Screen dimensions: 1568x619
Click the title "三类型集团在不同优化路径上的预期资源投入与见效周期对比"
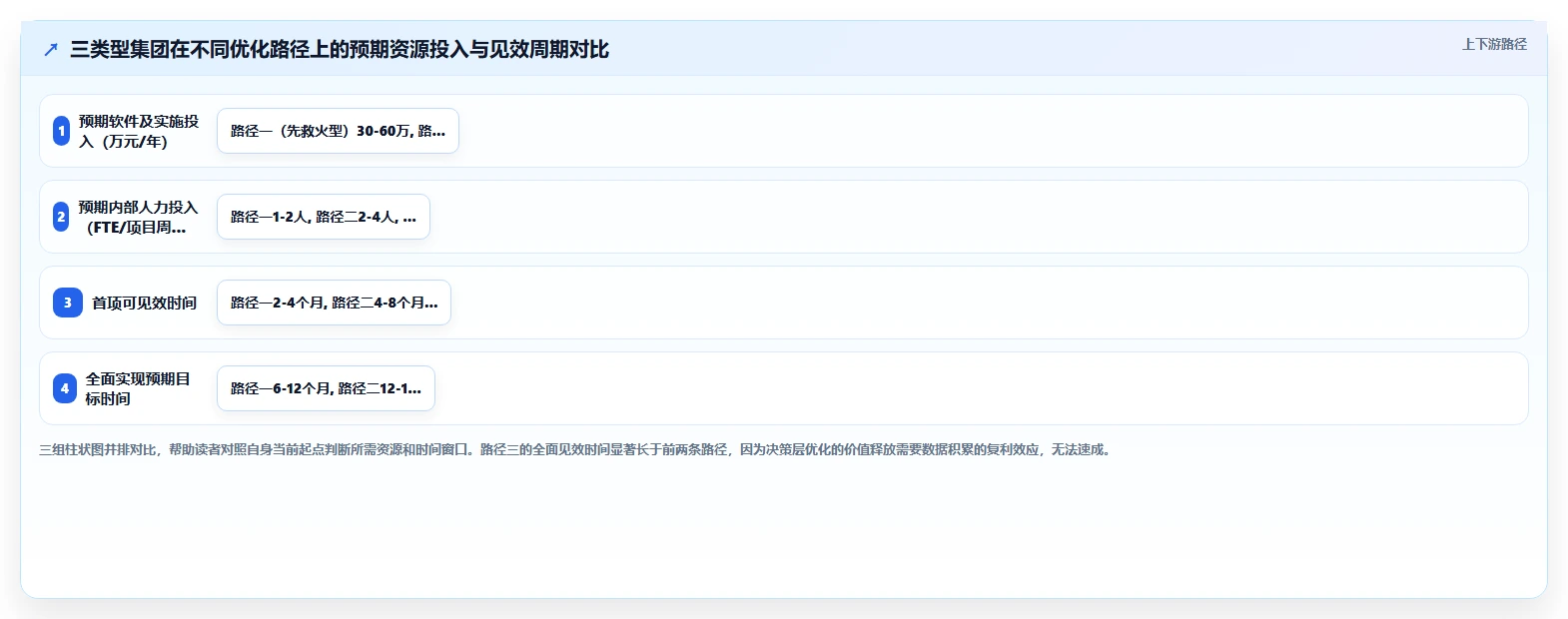[340, 50]
